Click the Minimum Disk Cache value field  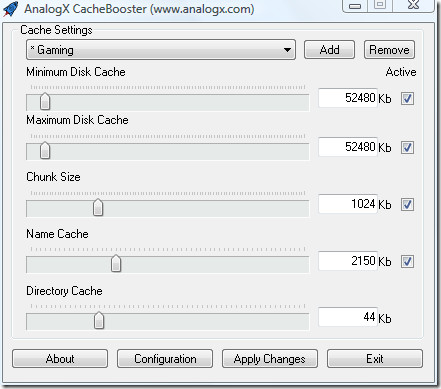(x=348, y=98)
